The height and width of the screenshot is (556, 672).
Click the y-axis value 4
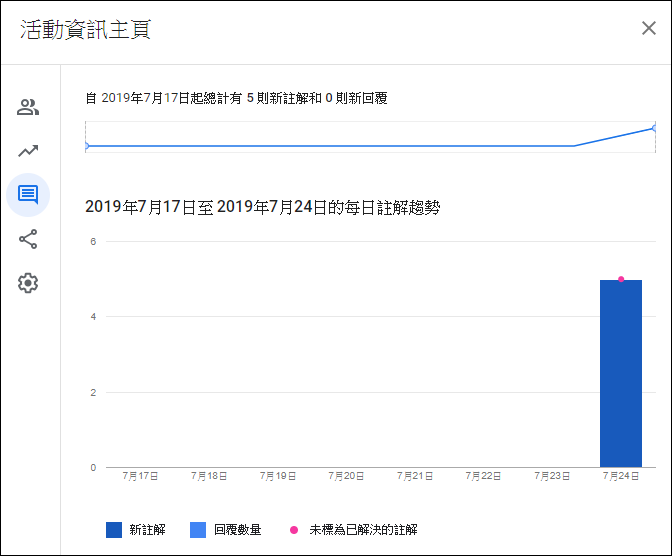pos(93,317)
